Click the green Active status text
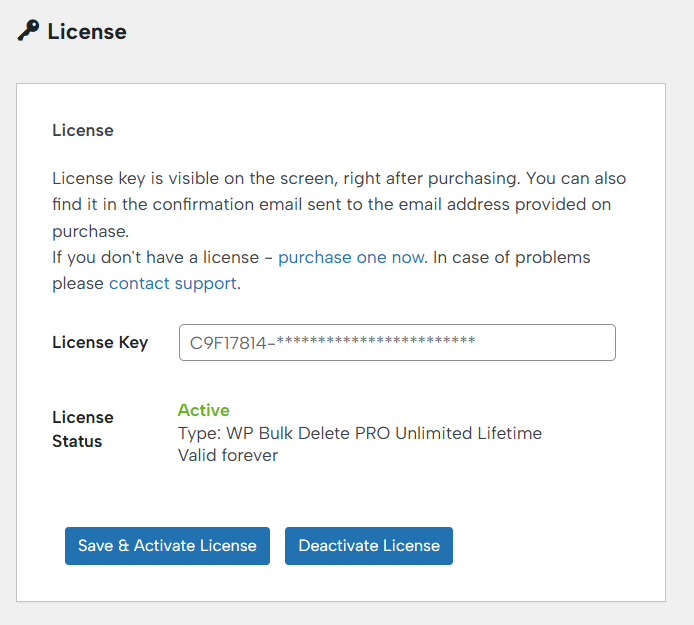Image resolution: width=694 pixels, height=625 pixels. point(203,410)
